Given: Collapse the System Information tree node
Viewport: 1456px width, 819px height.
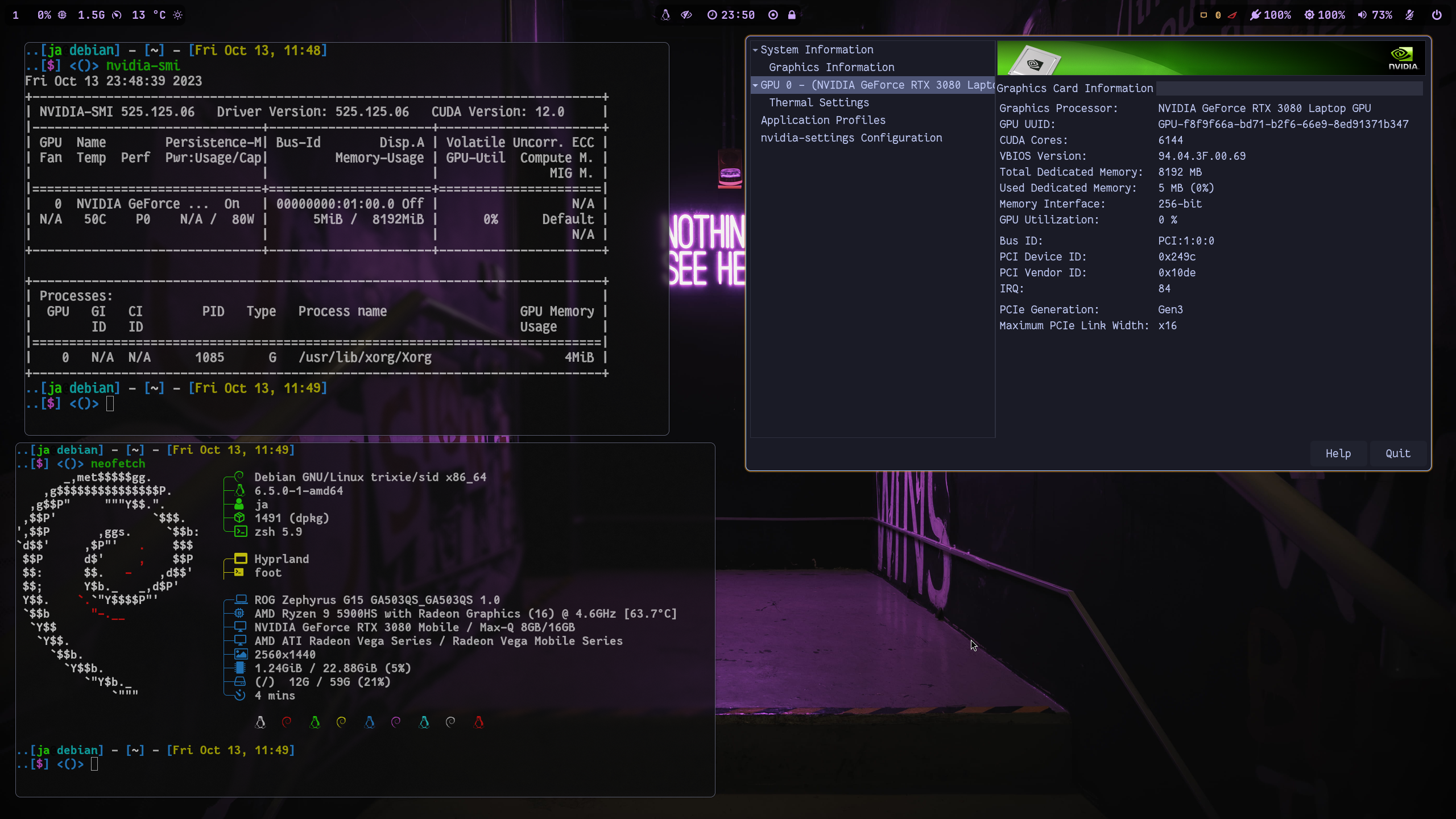Looking at the screenshot, I should click(755, 50).
